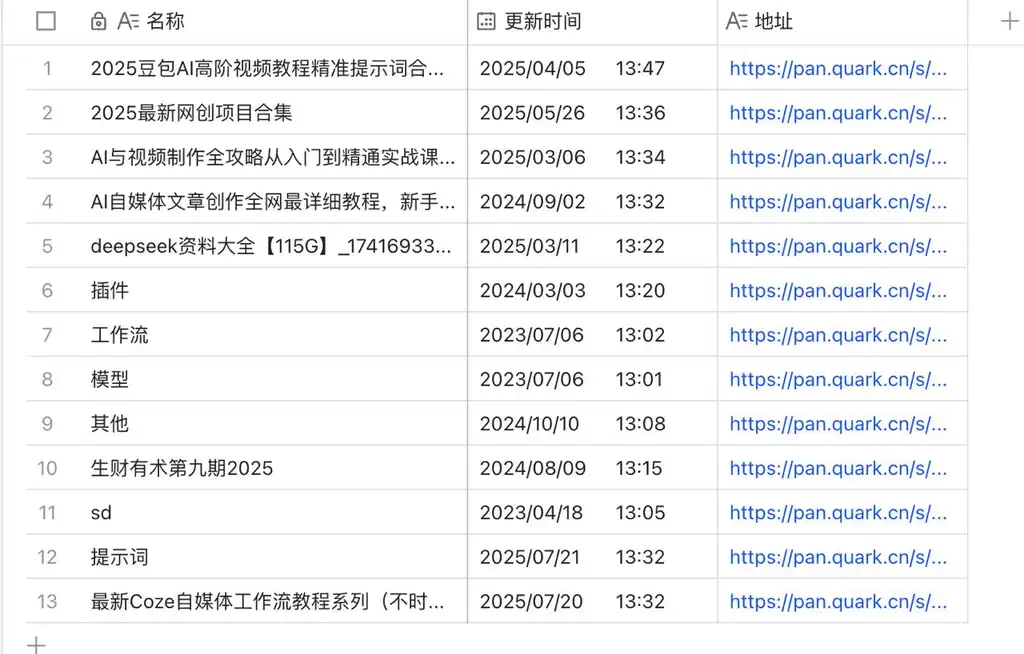Viewport: 1024px width, 654px height.
Task: Tick the select-all checkbox in header
Action: point(46,21)
